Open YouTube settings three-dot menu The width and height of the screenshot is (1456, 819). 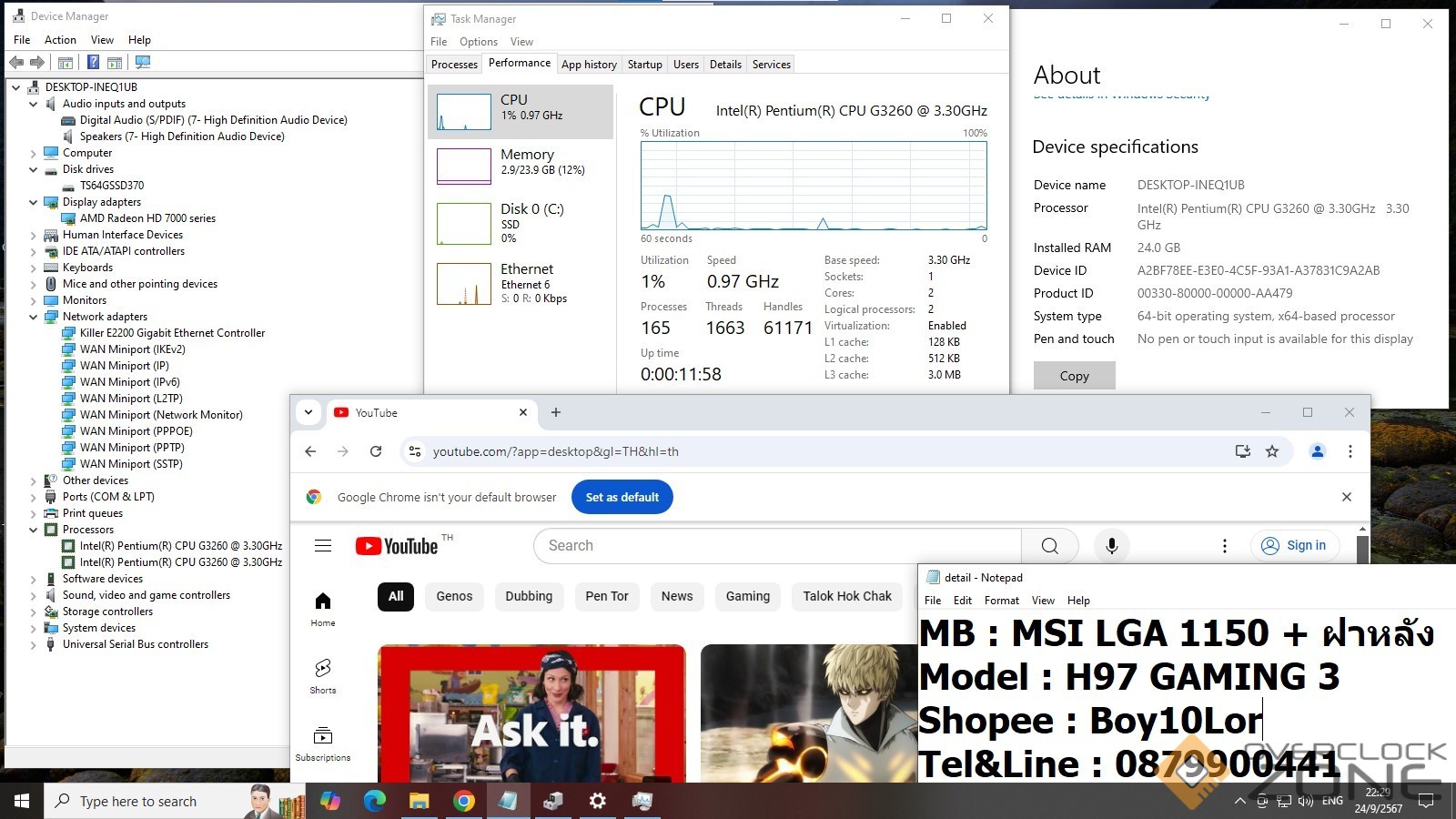tap(1224, 546)
